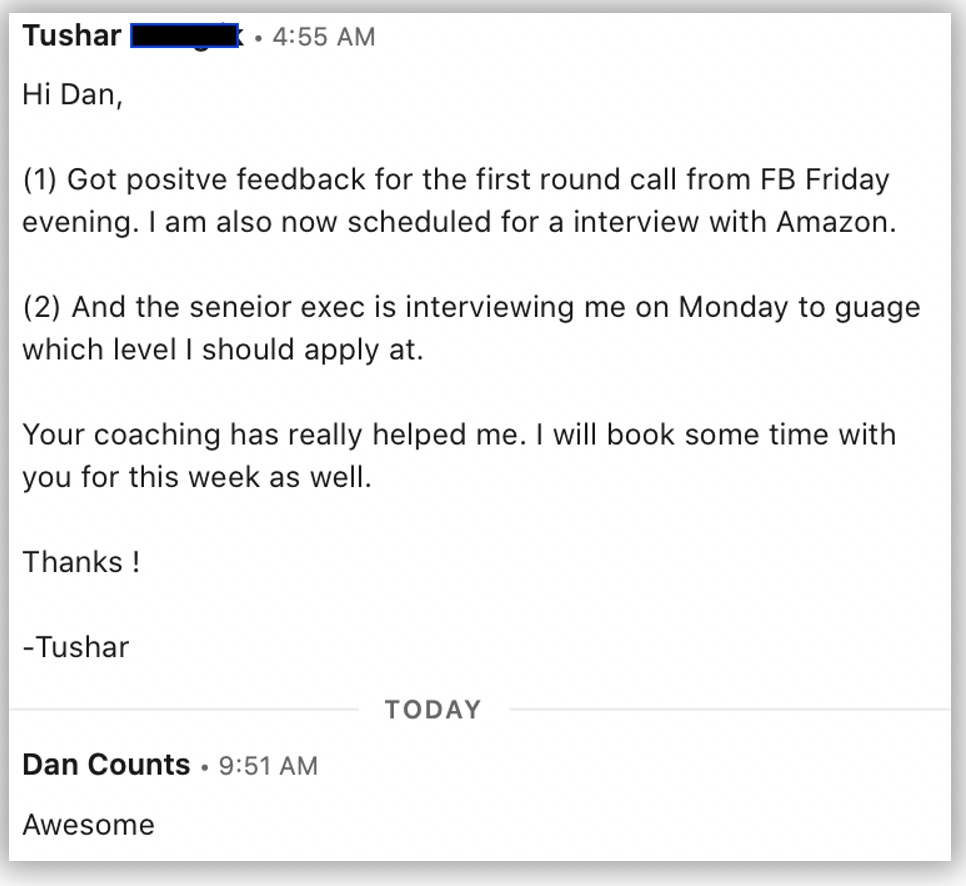Screen dimensions: 966x886
Task: Click the Awesome reply message
Action: 88,825
